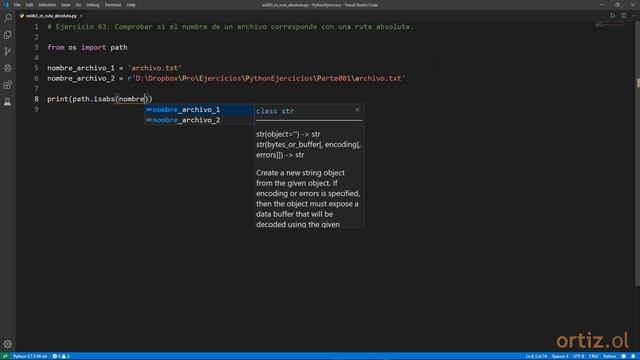Image resolution: width=640 pixels, height=360 pixels.
Task: Split the editor to the right
Action: (x=624, y=16)
